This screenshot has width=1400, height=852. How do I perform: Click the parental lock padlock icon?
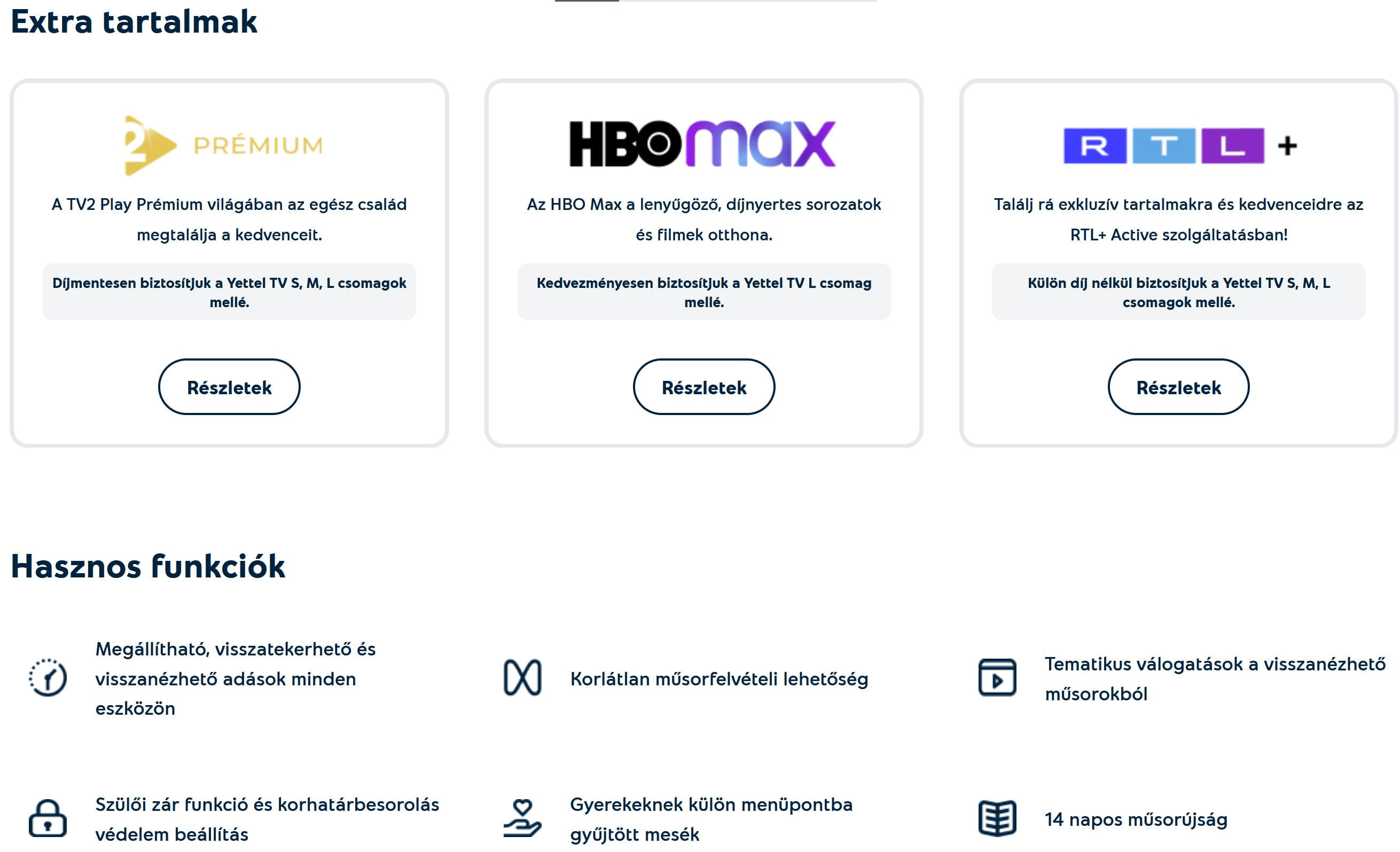tap(48, 818)
